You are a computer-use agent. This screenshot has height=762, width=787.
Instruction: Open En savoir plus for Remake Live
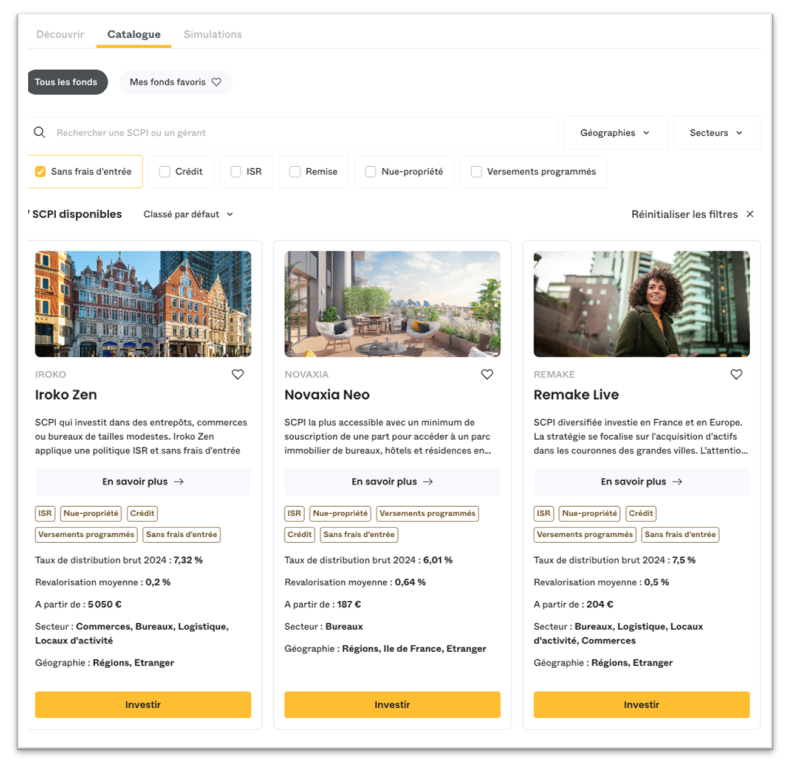[x=641, y=481]
